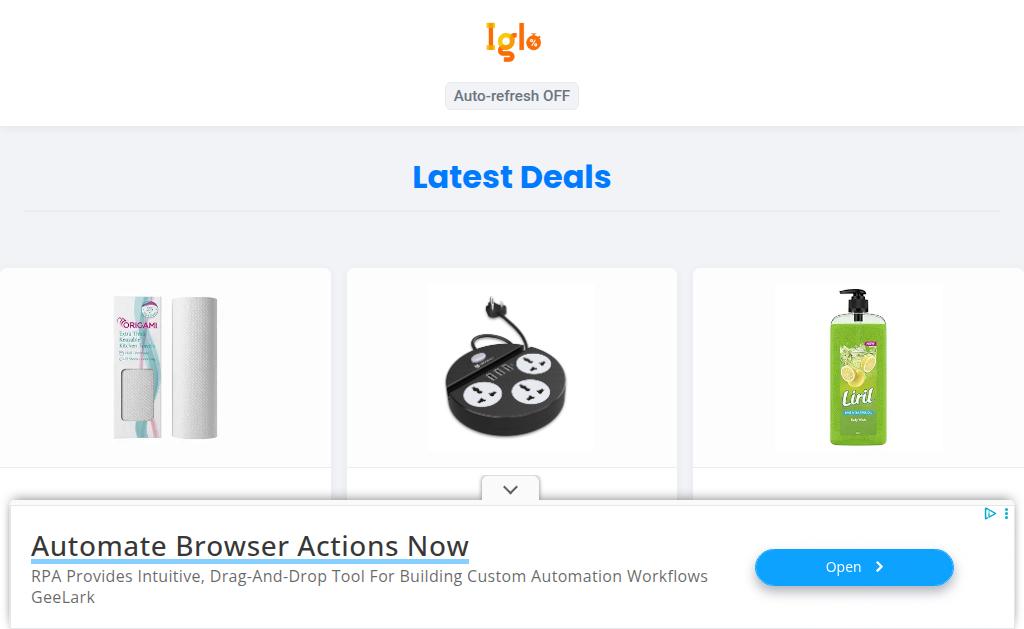Collapse the ad banner using chevron tab
1024x629 pixels.
pos(511,489)
